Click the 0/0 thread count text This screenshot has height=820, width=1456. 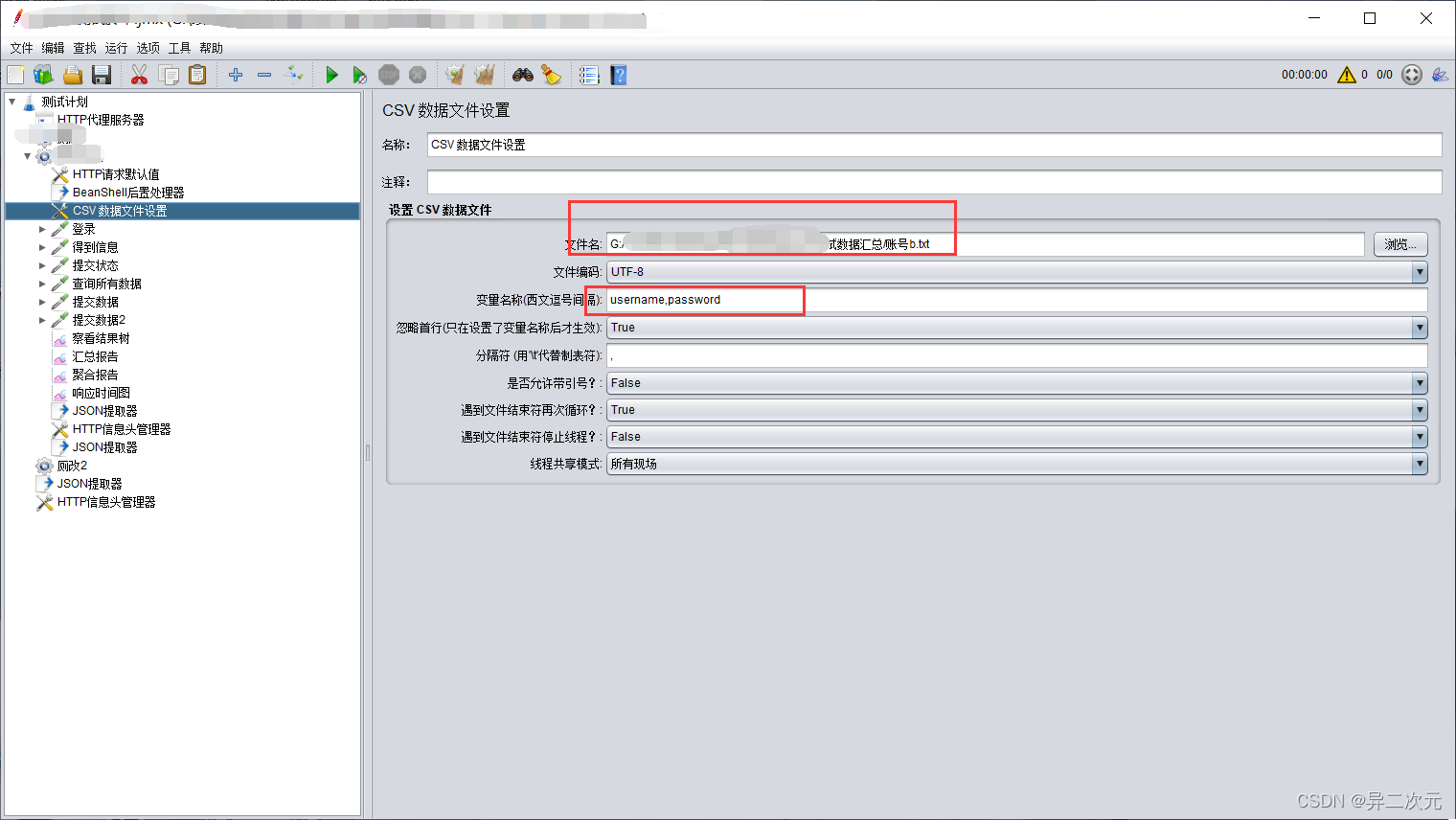point(1384,75)
